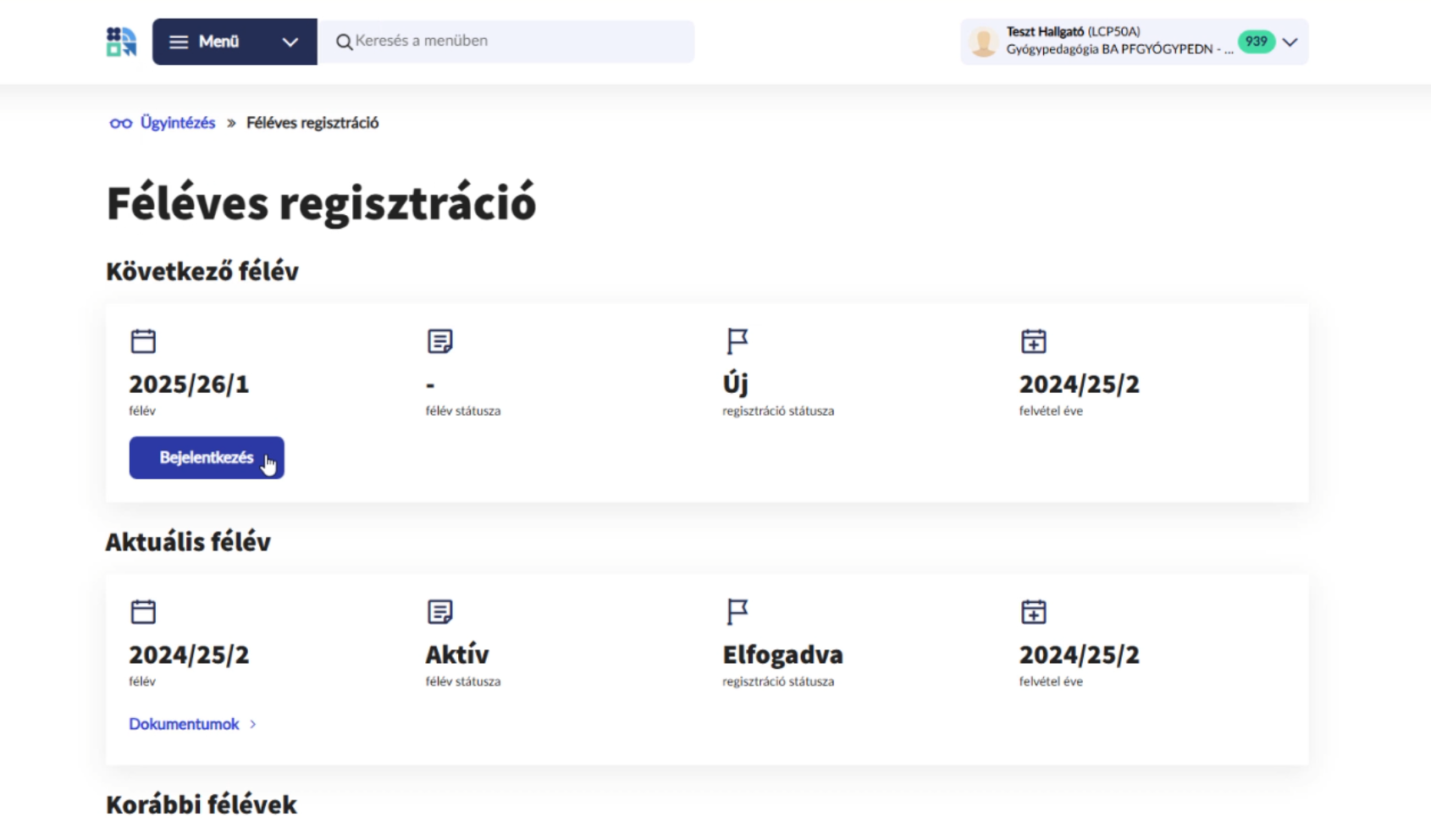
Task: Click the Neptun logo icon in header
Action: pyautogui.click(x=121, y=41)
